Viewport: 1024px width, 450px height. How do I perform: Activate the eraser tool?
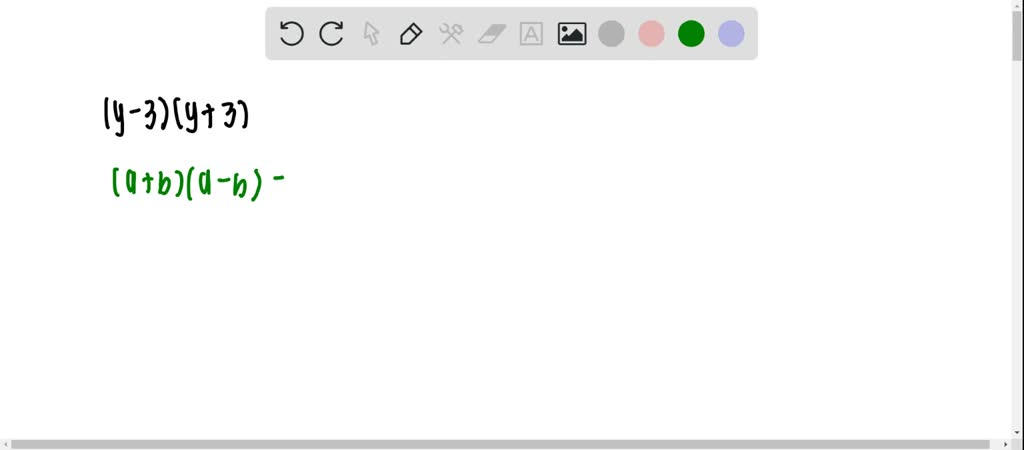[492, 33]
